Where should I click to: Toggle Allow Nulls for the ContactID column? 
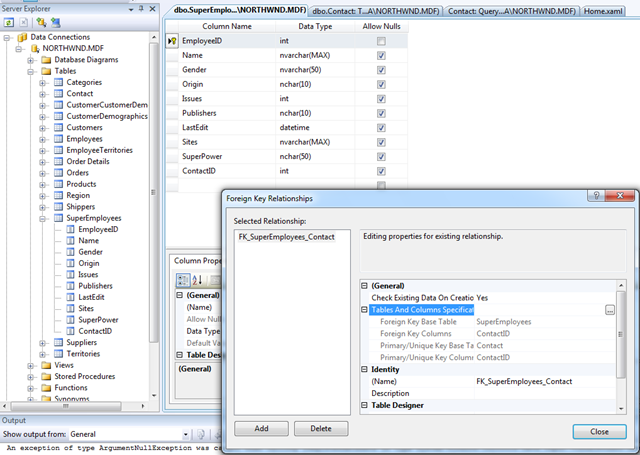coord(381,171)
